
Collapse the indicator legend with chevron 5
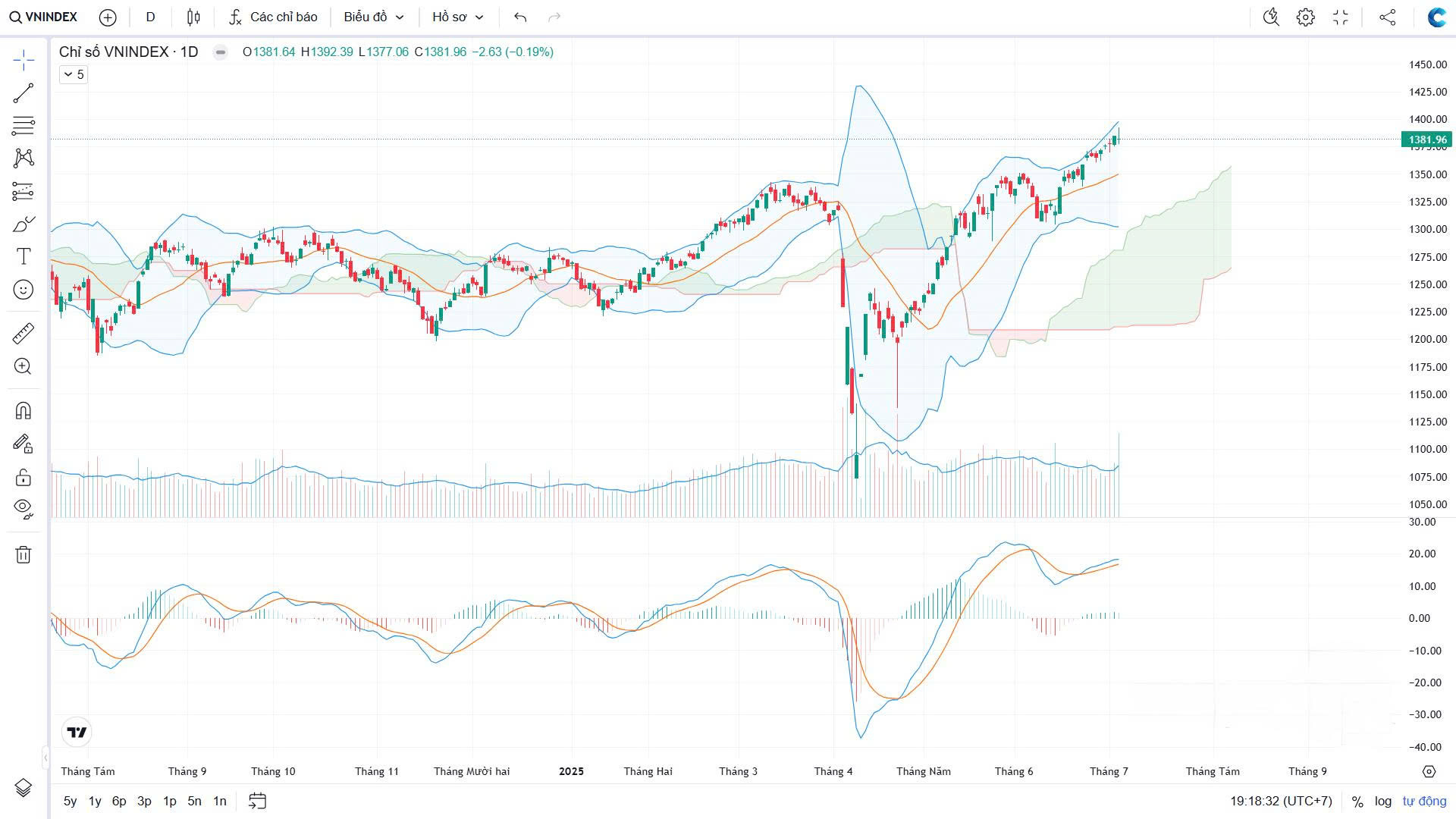74,74
